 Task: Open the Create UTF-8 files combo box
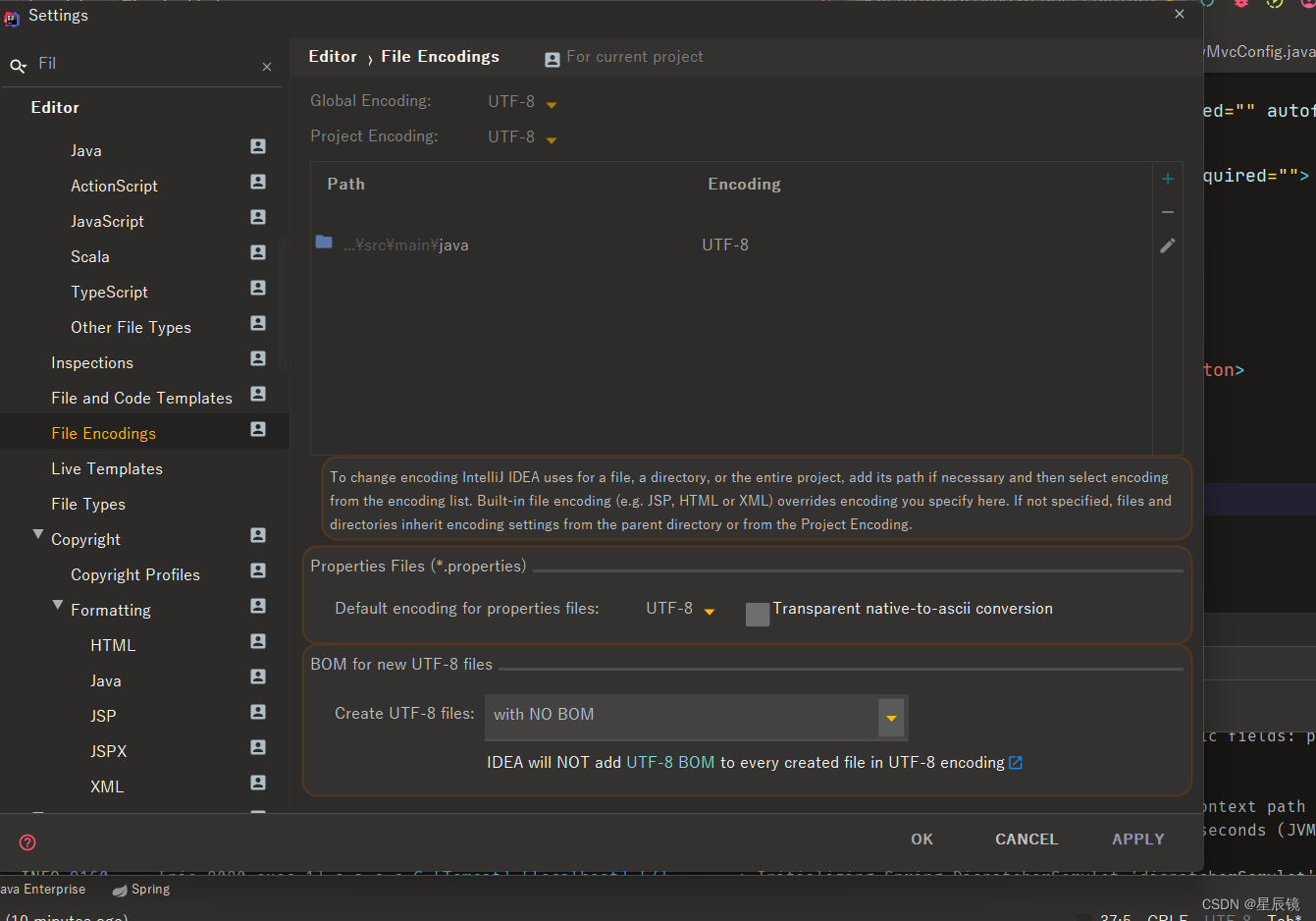pos(891,718)
